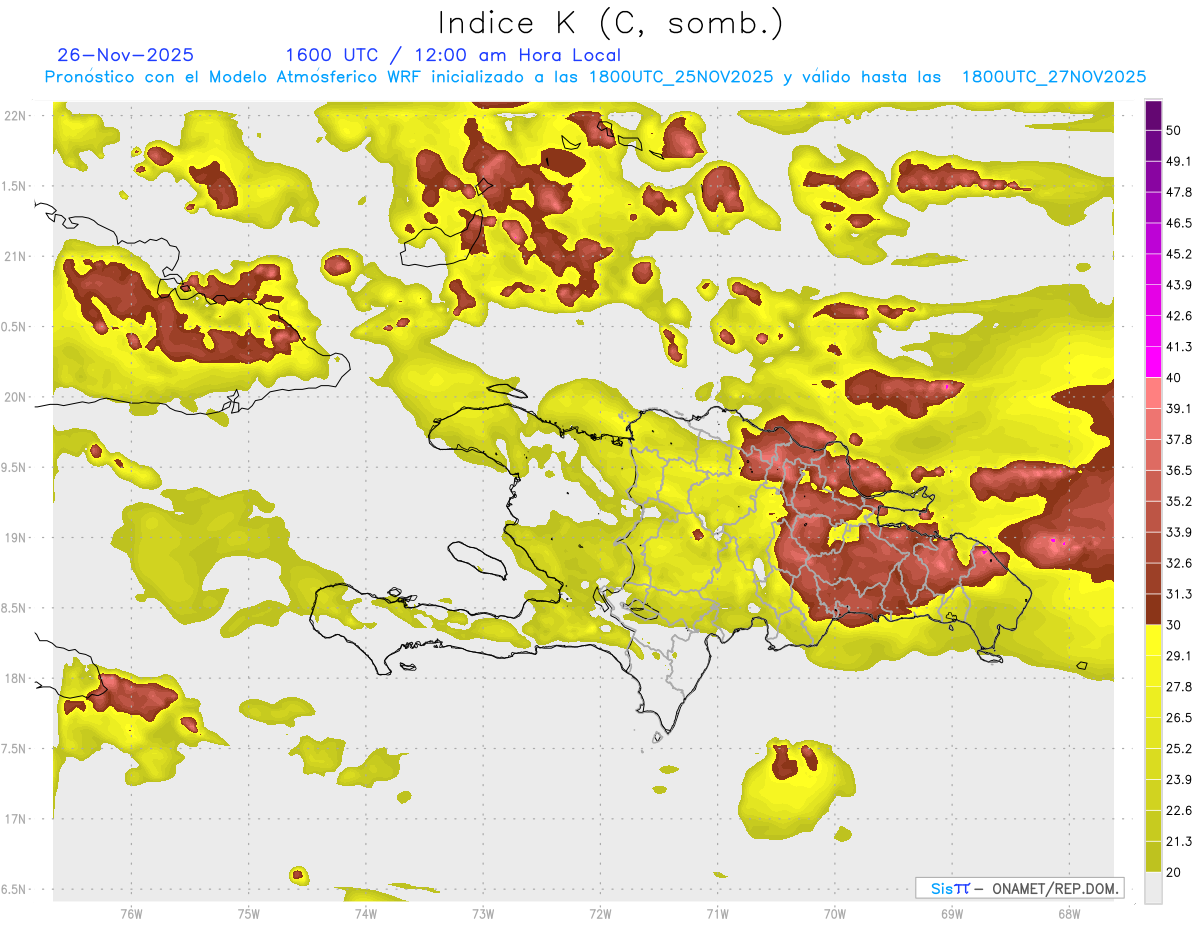Click the longitude label '68W'
This screenshot has width=1200, height=927.
1068,913
